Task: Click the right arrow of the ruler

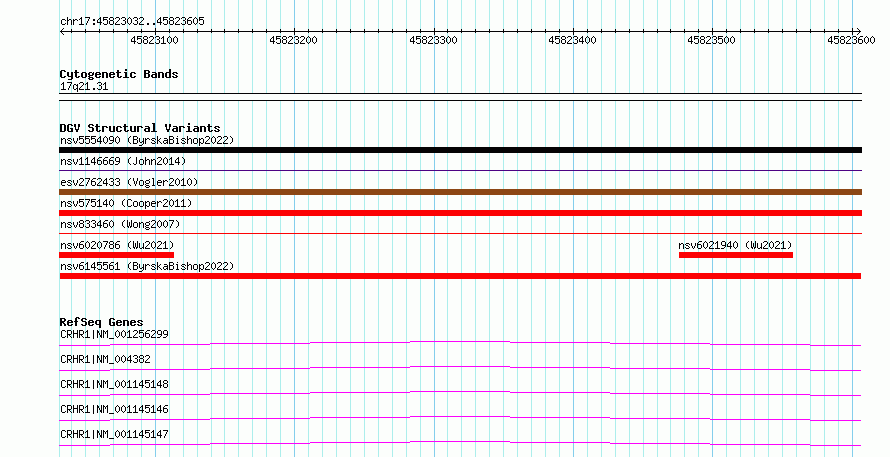Action: [858, 32]
